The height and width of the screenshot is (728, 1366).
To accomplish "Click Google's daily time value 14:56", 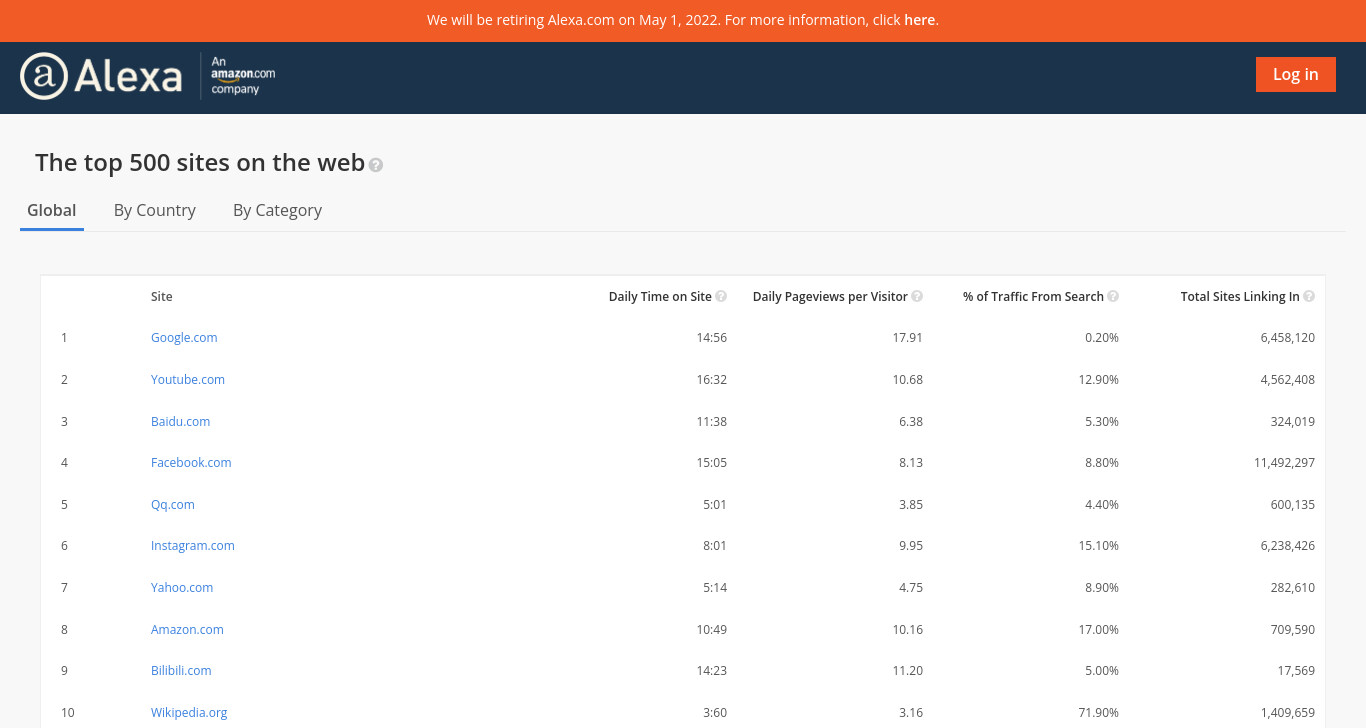I will [x=712, y=338].
